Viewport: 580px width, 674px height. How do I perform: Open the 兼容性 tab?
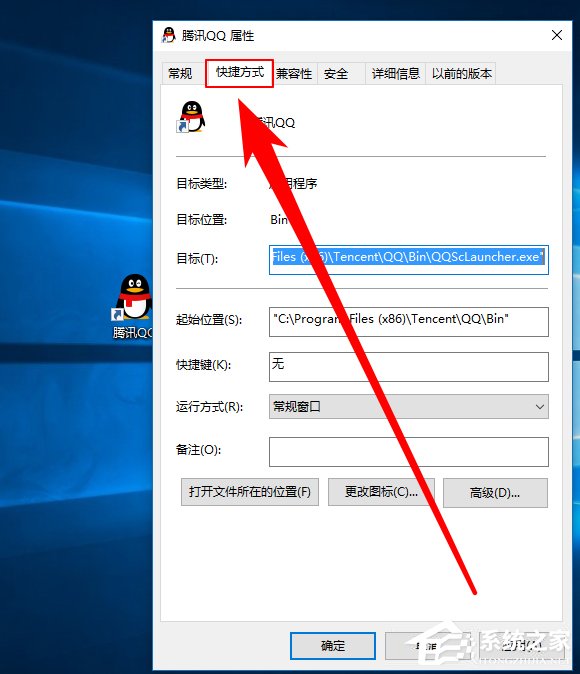(x=295, y=74)
